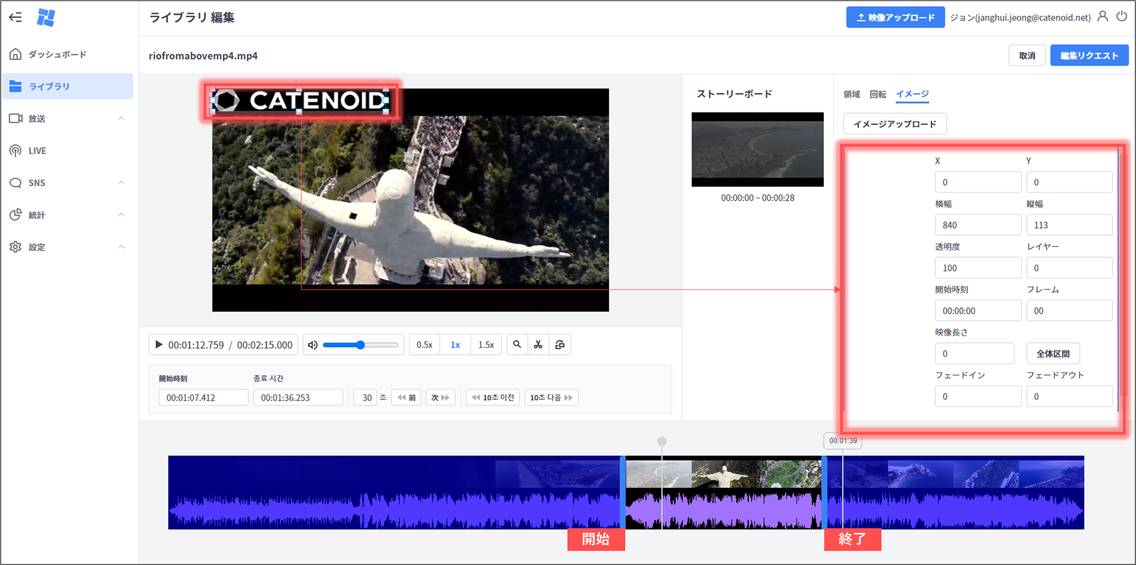
Task: Set playback speed to 0.5x
Action: point(424,345)
